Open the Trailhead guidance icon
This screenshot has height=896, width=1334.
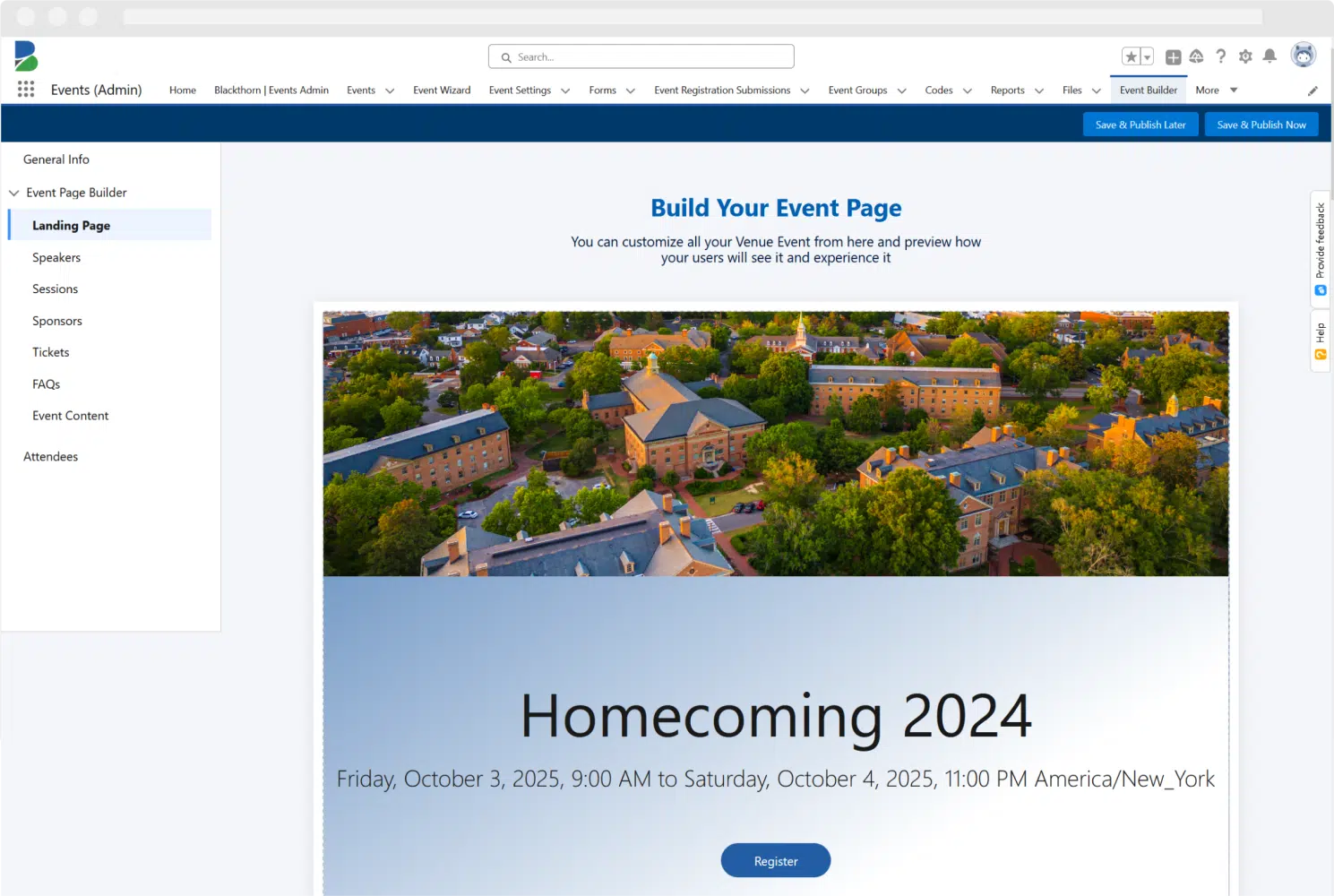coord(1196,56)
